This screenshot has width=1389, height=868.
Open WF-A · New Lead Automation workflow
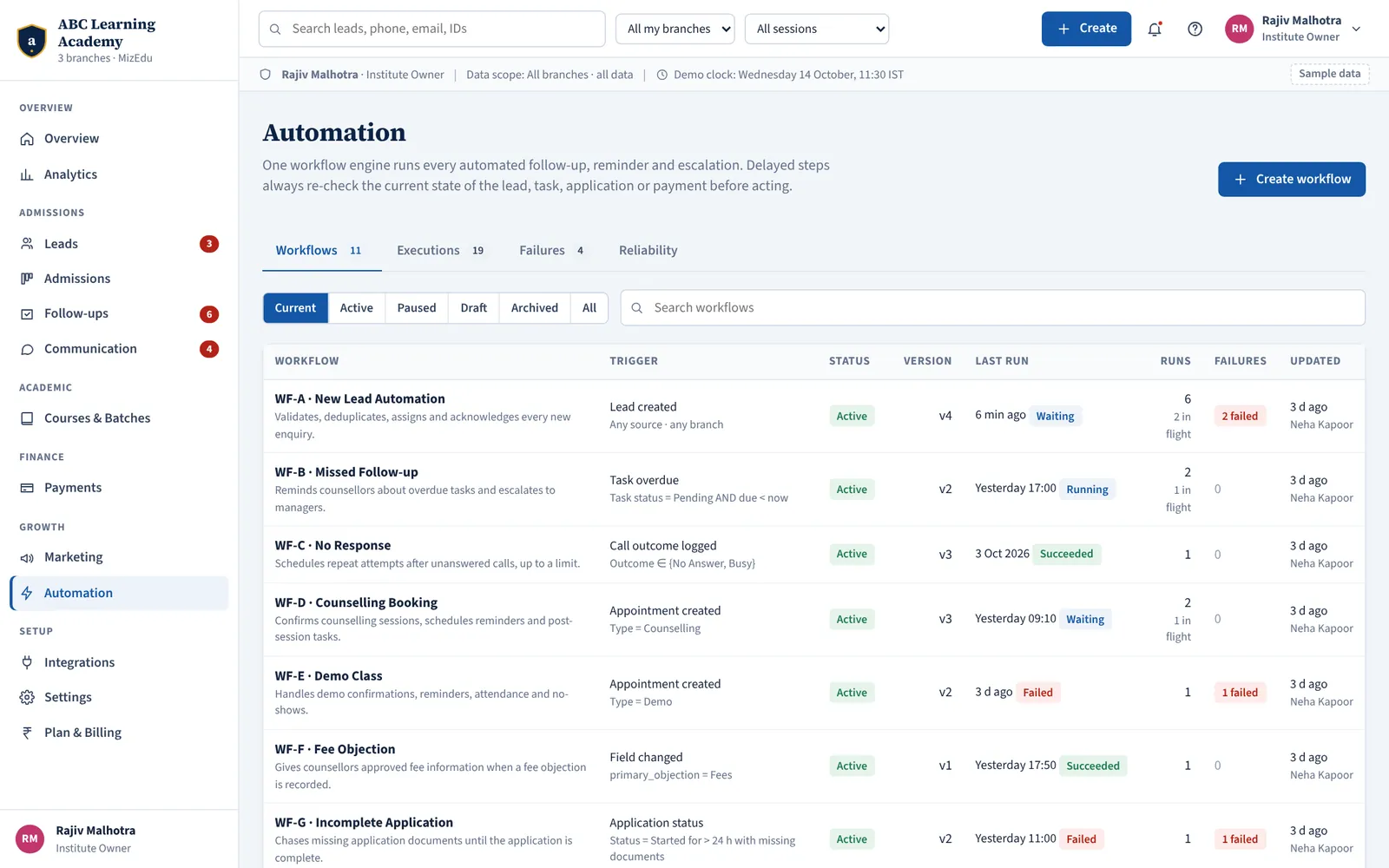pyautogui.click(x=360, y=398)
